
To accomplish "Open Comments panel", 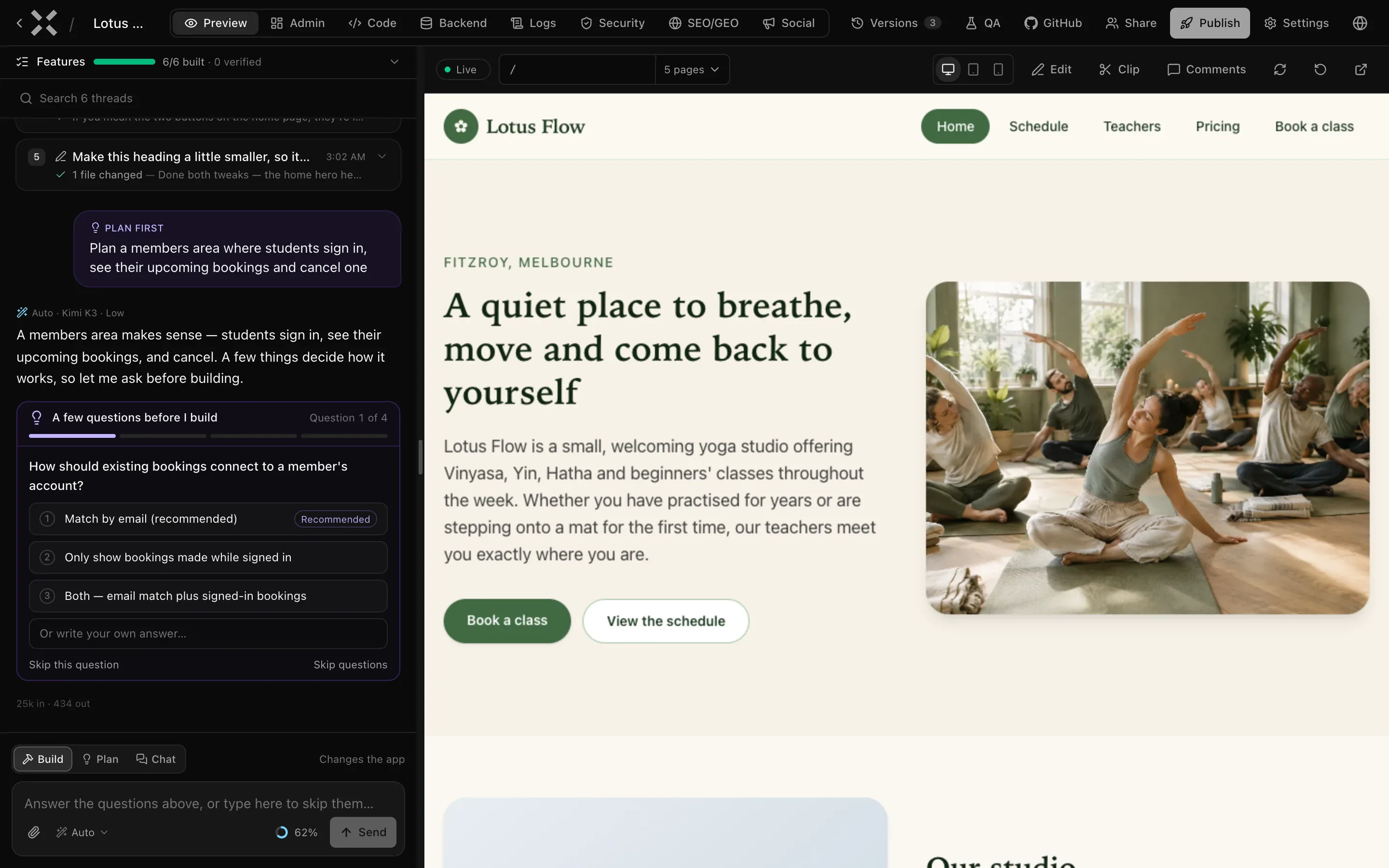I will (1207, 69).
